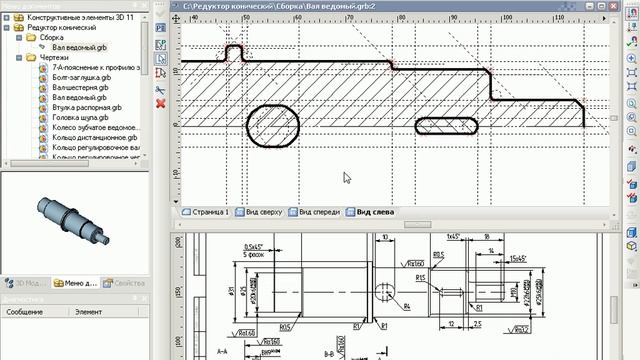Click the middle magnifier icon in the lower zoom group
640x360 pixels.
click(x=632, y=118)
